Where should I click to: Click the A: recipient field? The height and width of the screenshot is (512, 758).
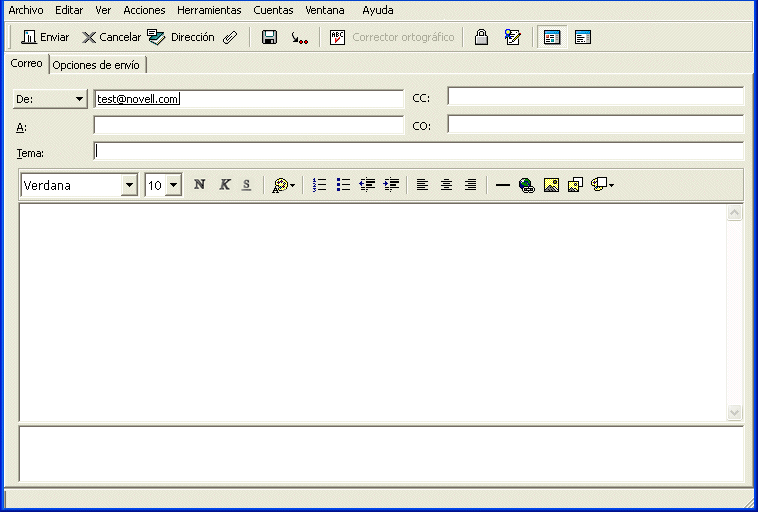248,125
